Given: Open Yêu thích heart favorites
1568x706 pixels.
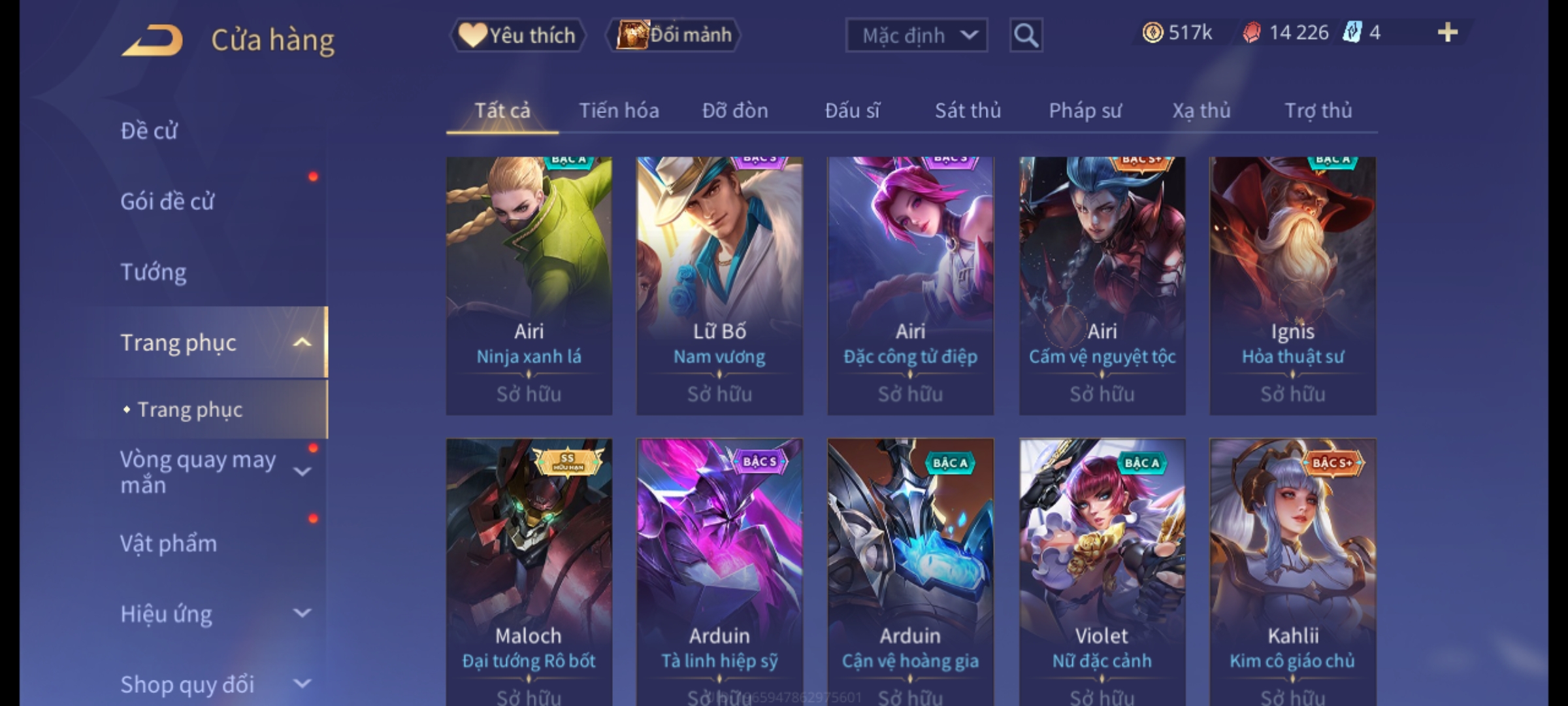Looking at the screenshot, I should (x=517, y=35).
